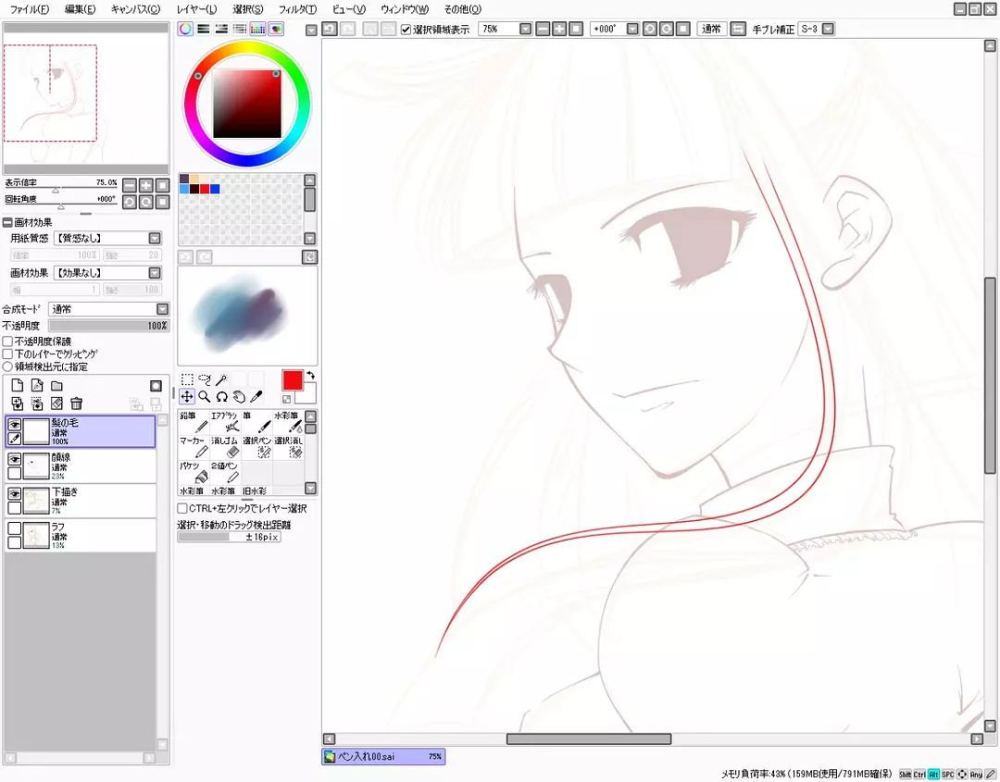Click the red foreground color swatch
This screenshot has height=782, width=1000.
(x=293, y=381)
